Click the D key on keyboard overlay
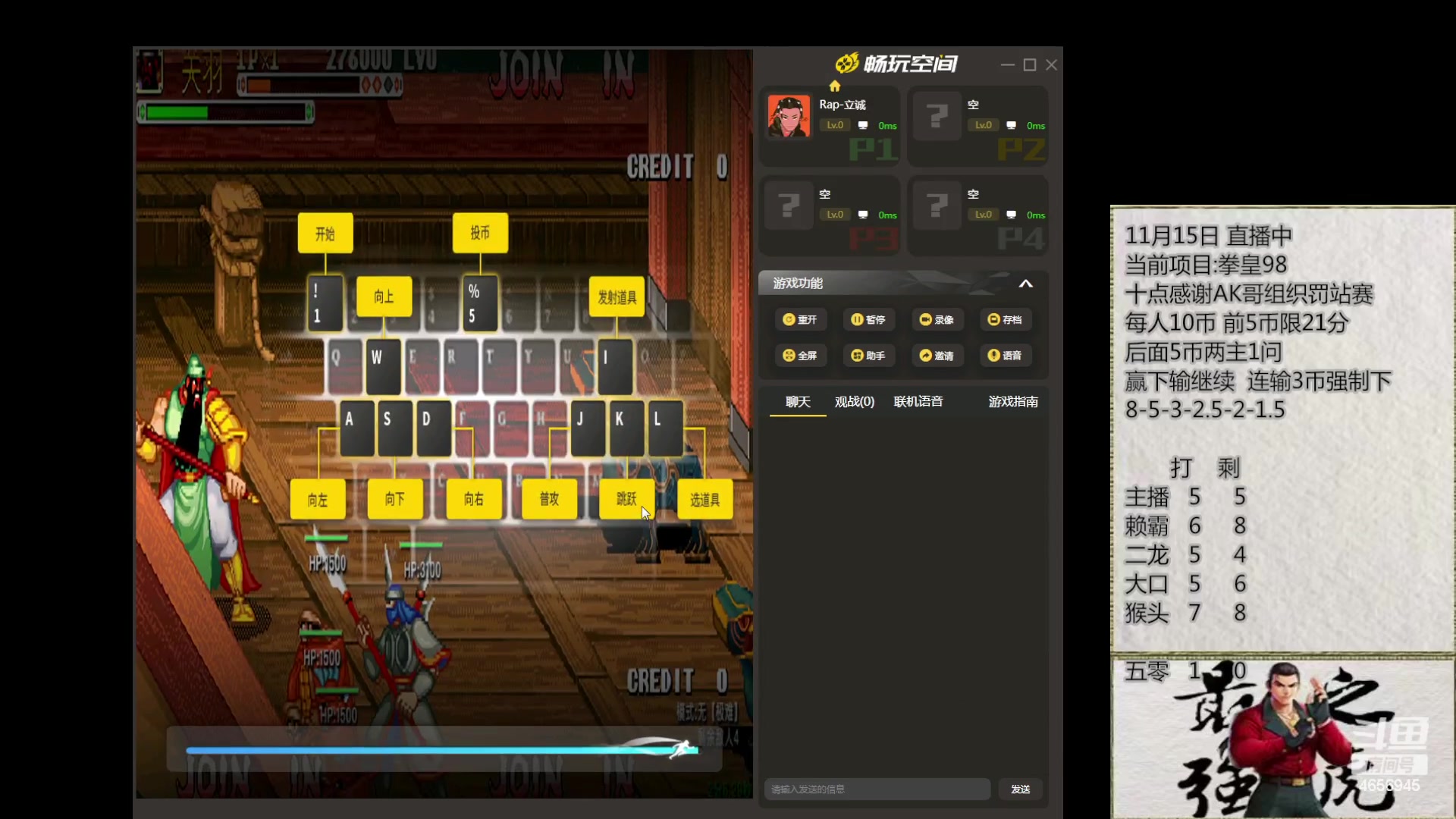Viewport: 1456px width, 819px height. click(434, 429)
